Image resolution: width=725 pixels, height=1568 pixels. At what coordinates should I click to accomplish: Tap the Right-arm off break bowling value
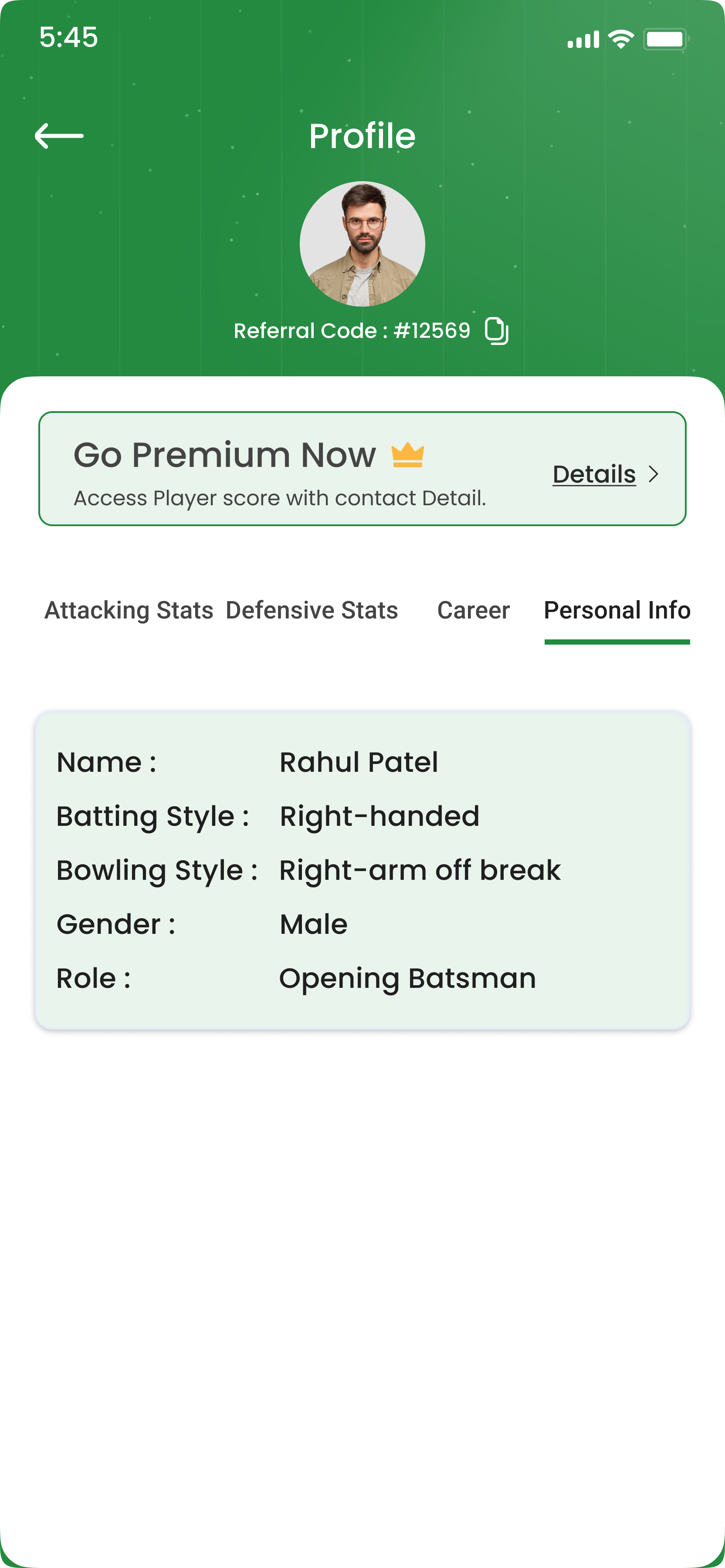[x=420, y=870]
